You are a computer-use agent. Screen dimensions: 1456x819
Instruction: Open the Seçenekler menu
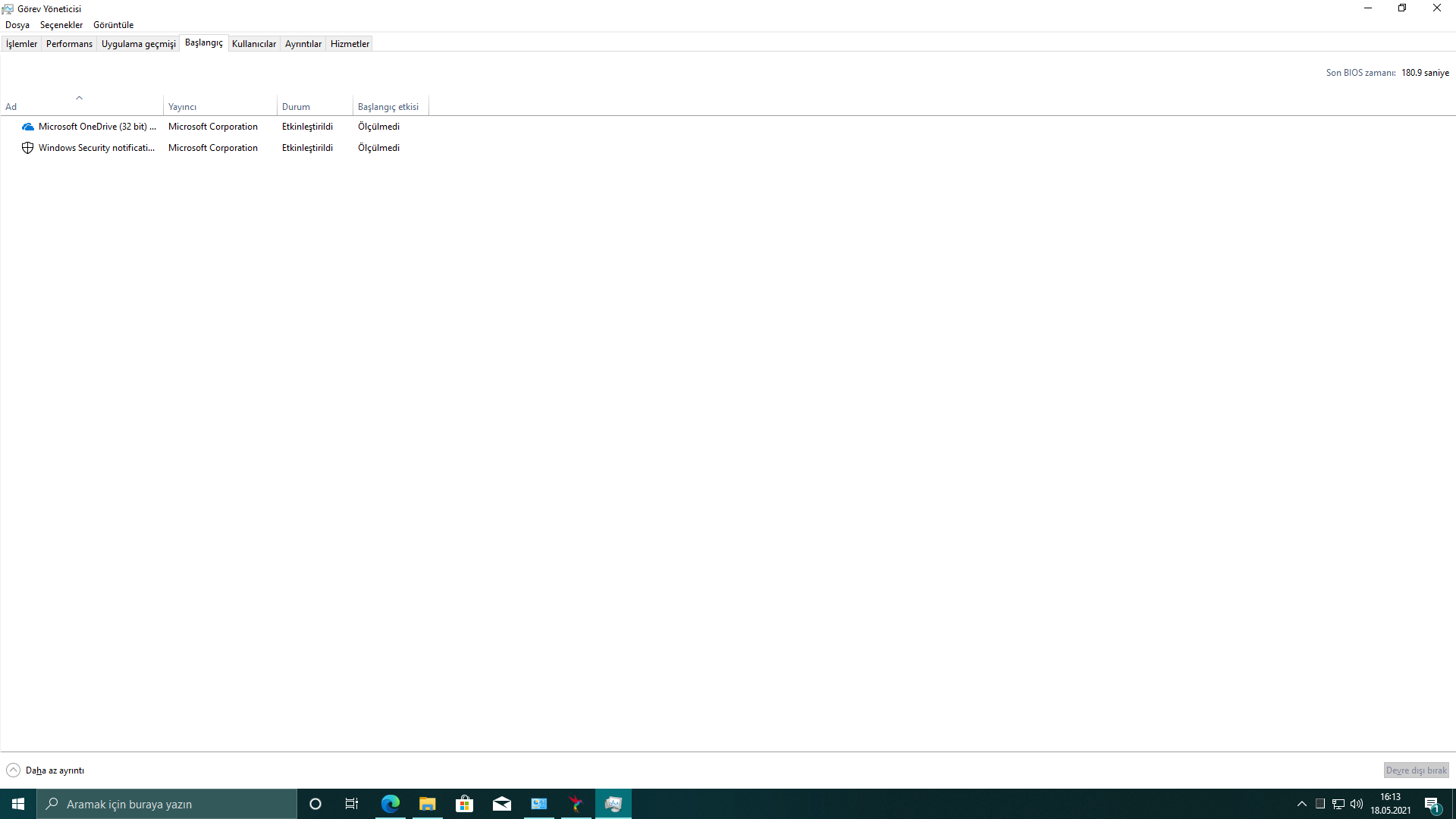(61, 25)
